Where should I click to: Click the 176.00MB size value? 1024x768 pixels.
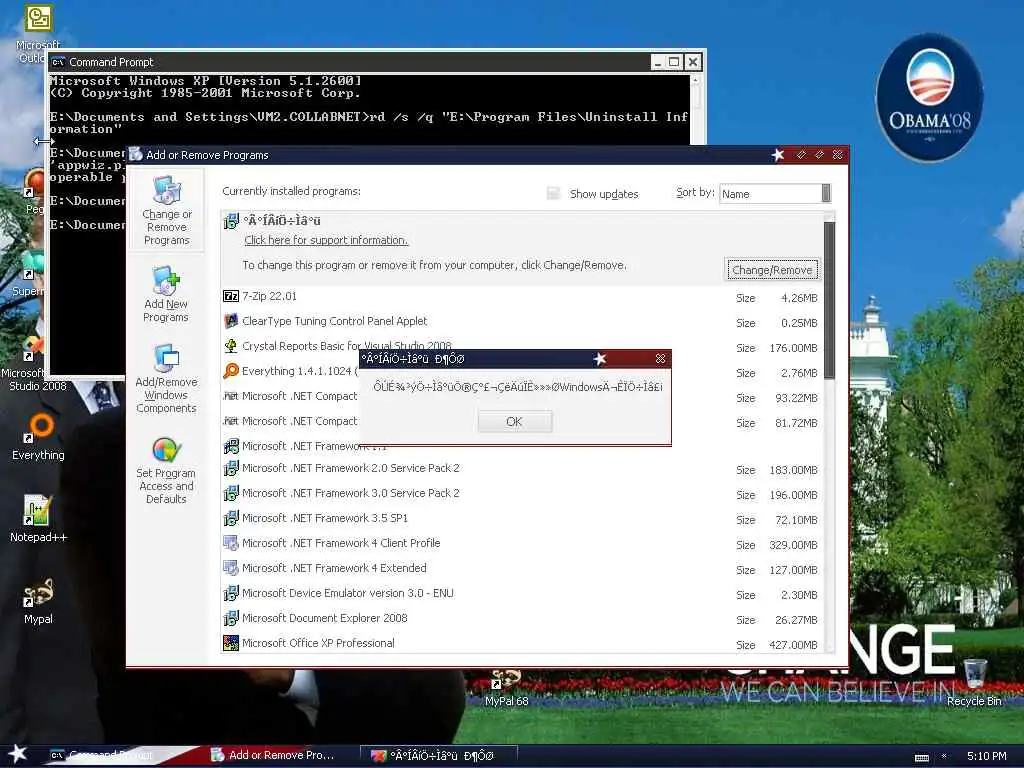point(793,348)
